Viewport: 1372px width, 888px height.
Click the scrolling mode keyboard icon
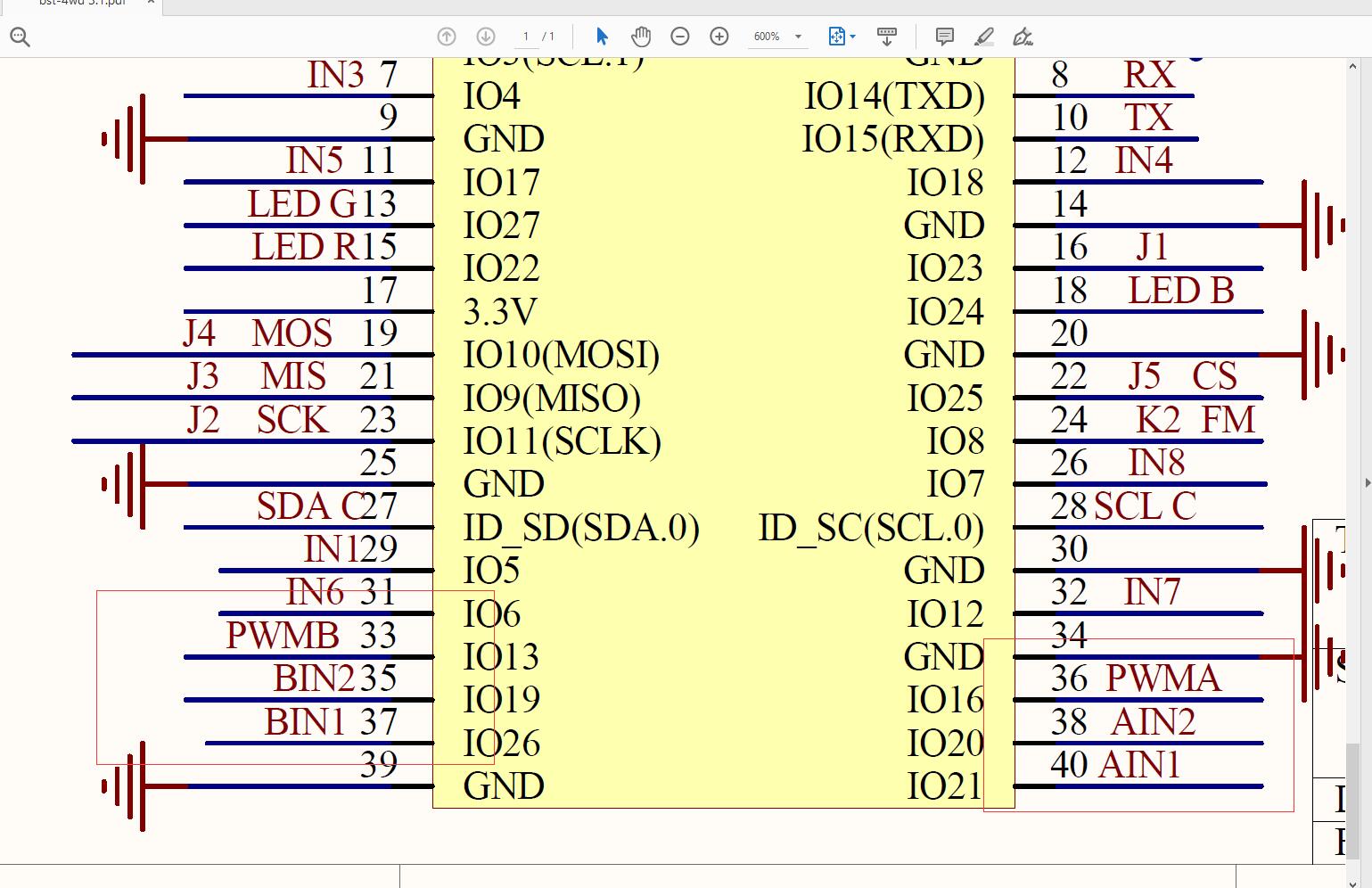[887, 37]
